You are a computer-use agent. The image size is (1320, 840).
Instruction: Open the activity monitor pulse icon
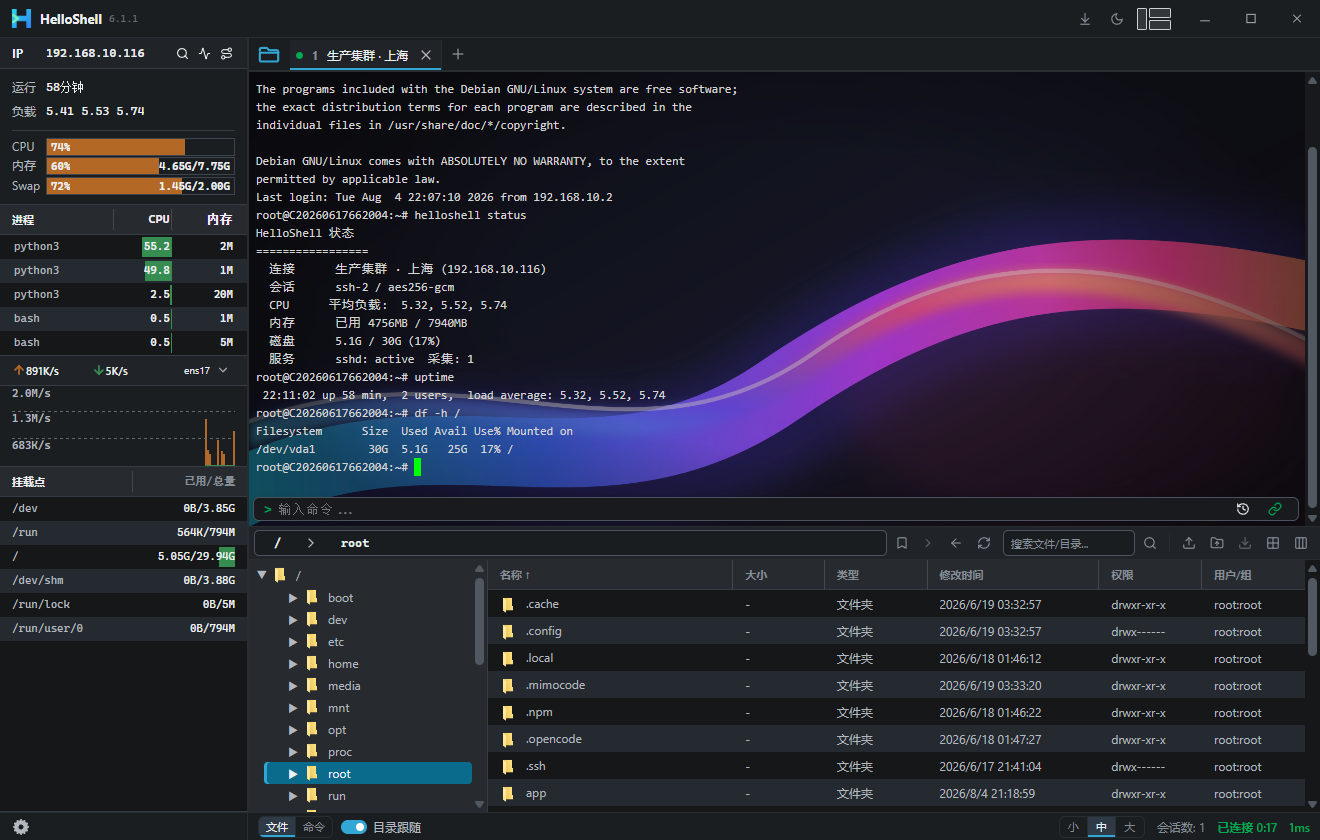[205, 54]
